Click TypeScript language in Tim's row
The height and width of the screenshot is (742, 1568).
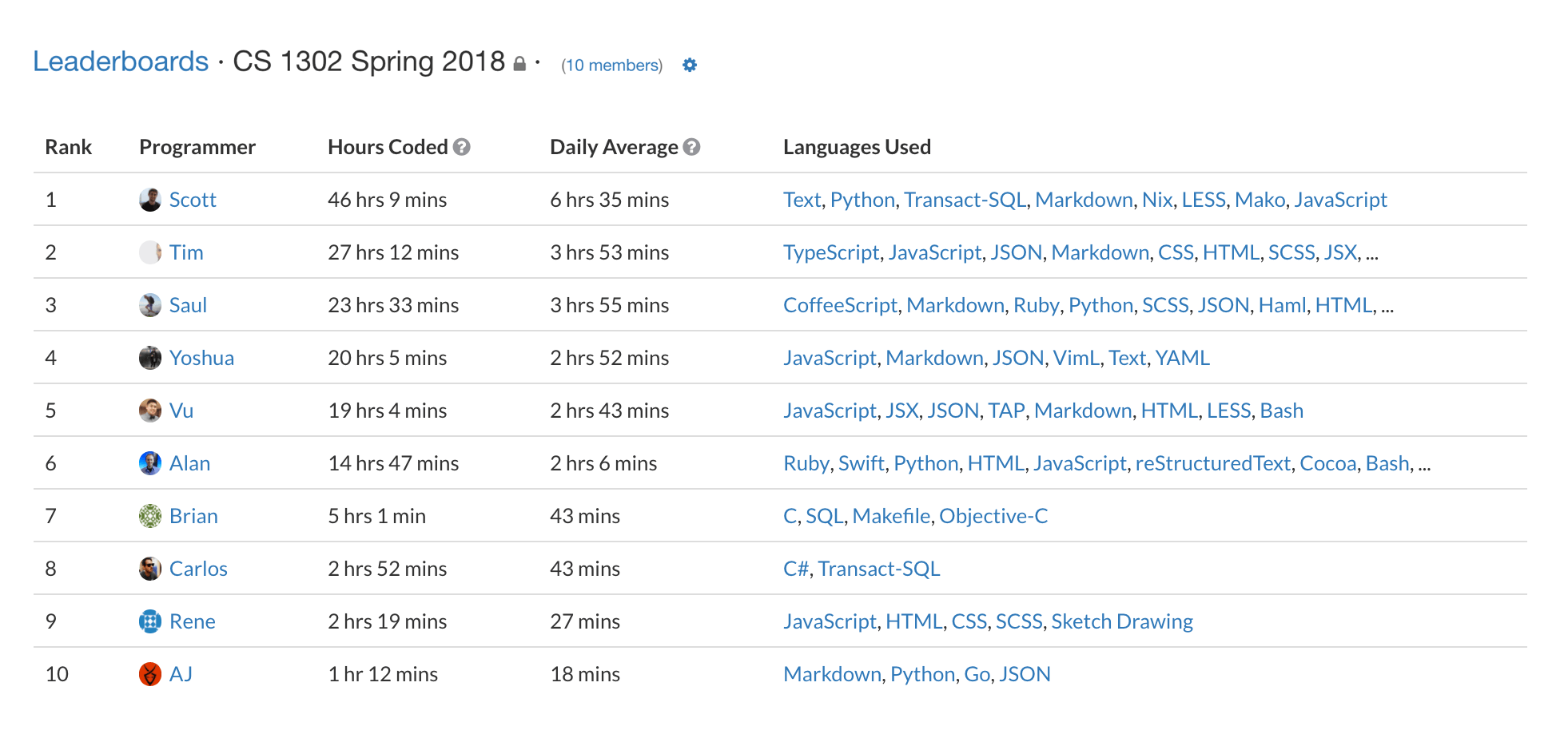(x=830, y=252)
